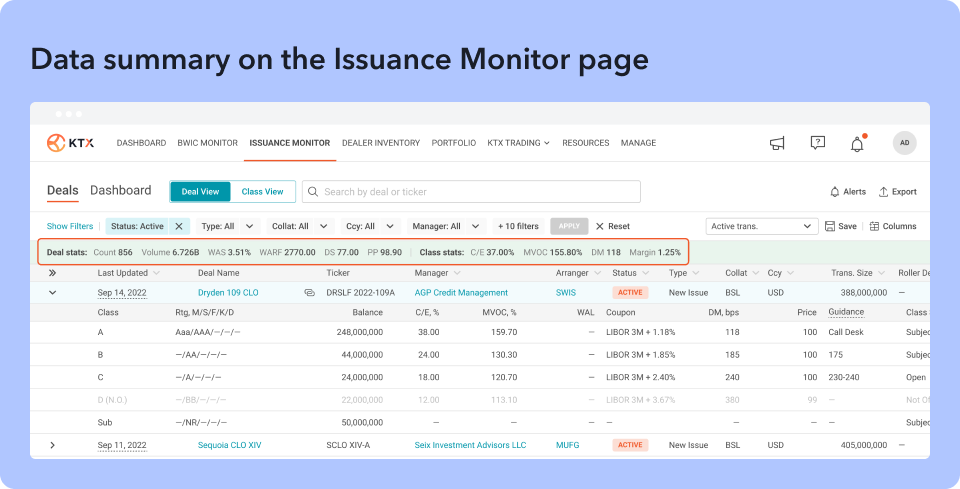Open the Type: All dropdown

point(228,226)
